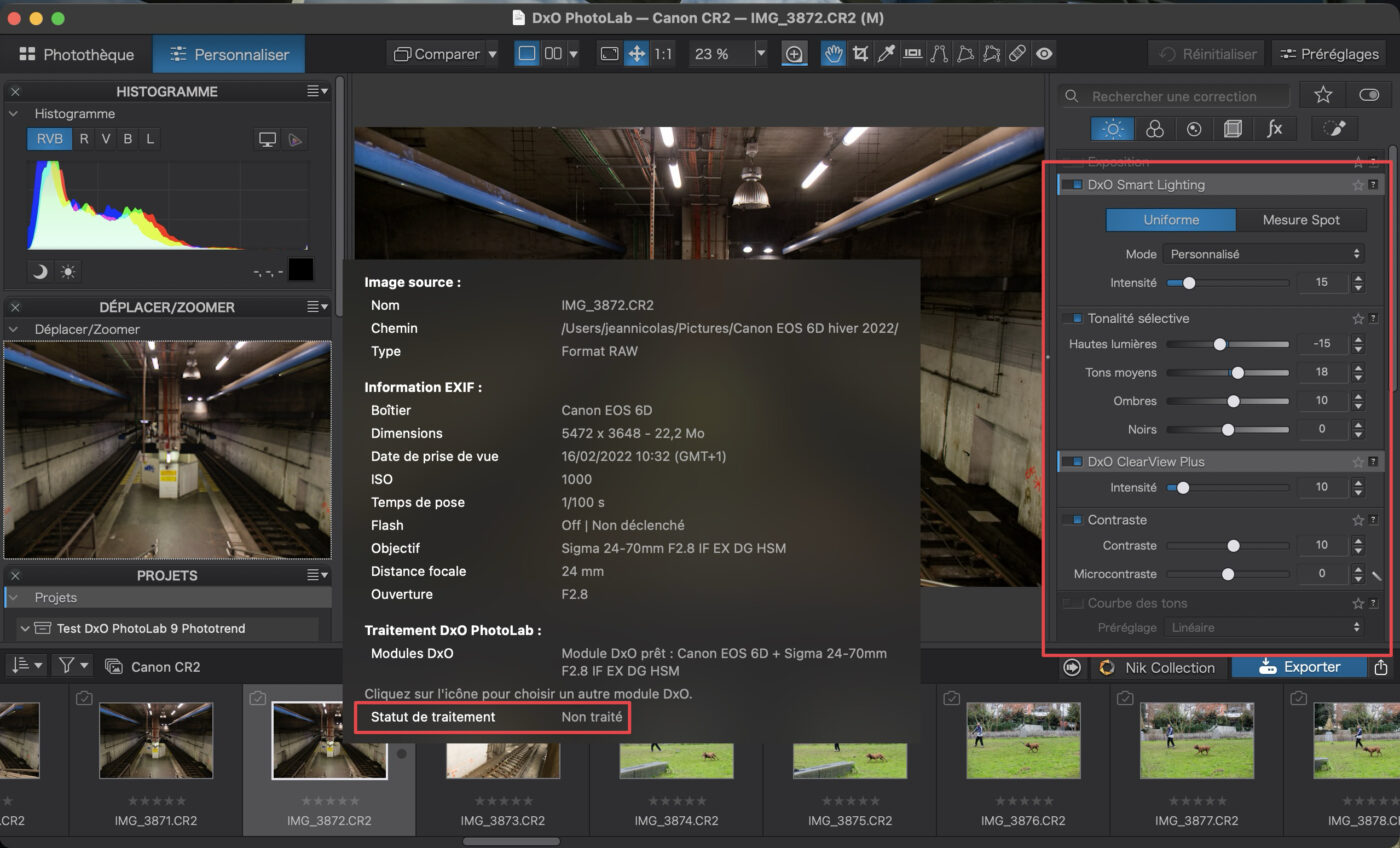
Task: Toggle the active corrections filter switch
Action: (x=1368, y=95)
